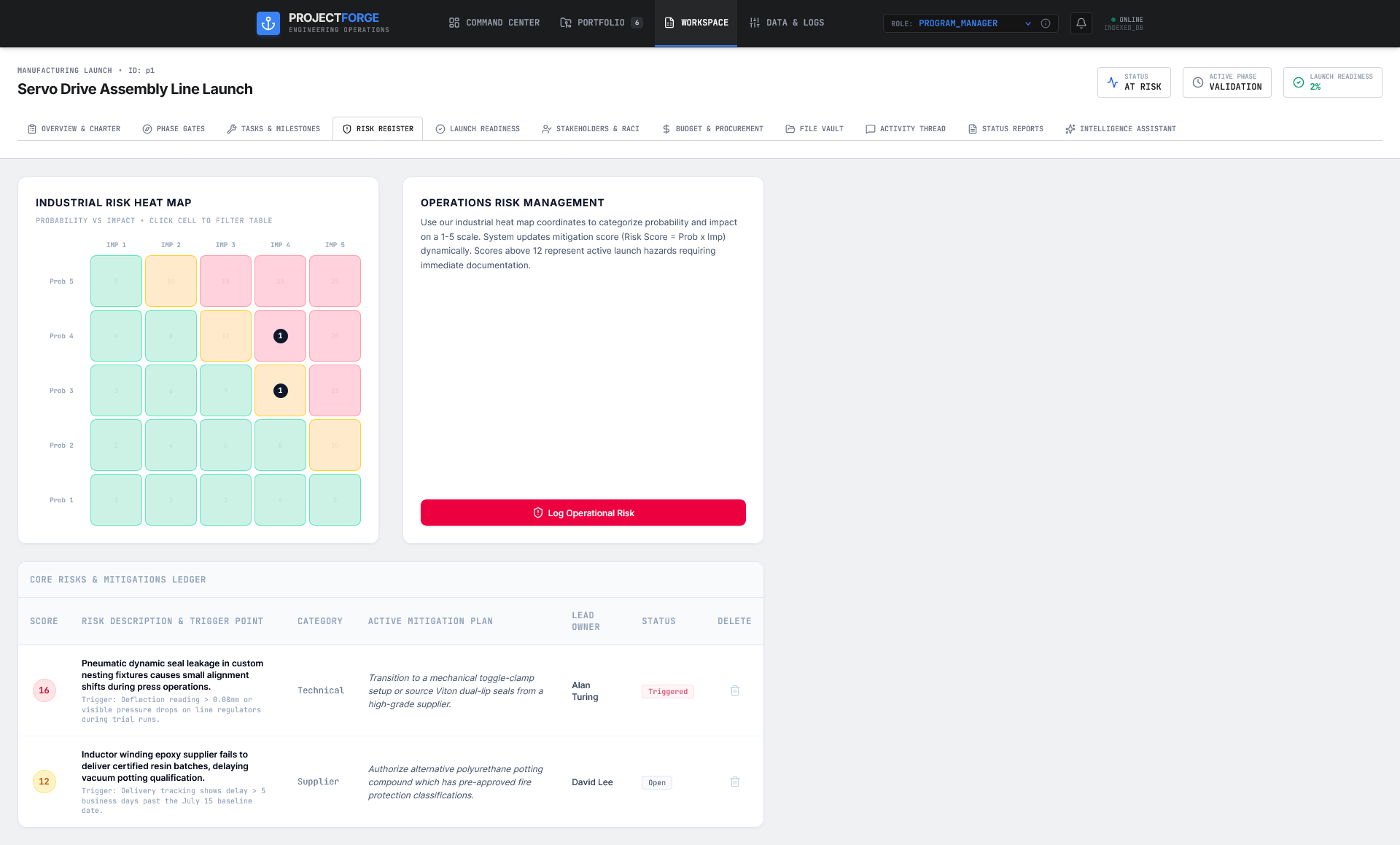Click the risk score 16 circle

click(x=44, y=690)
